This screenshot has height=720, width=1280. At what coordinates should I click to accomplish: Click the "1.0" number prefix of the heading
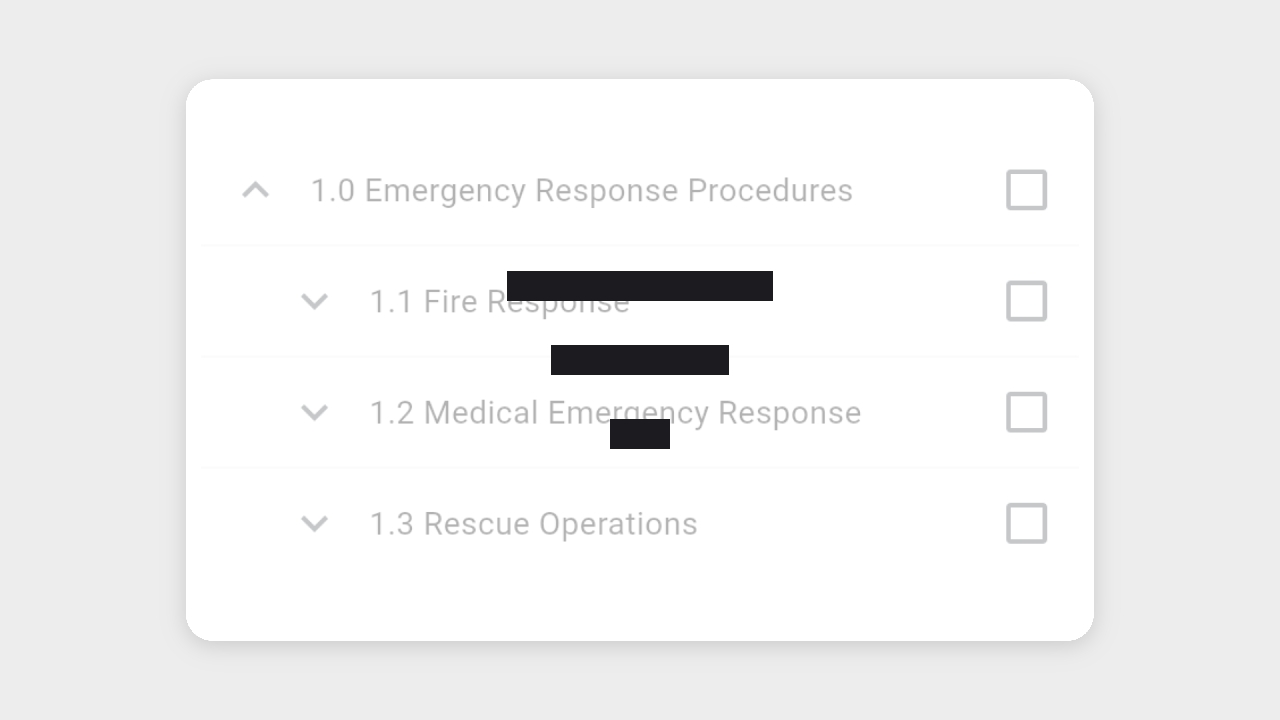(x=332, y=190)
